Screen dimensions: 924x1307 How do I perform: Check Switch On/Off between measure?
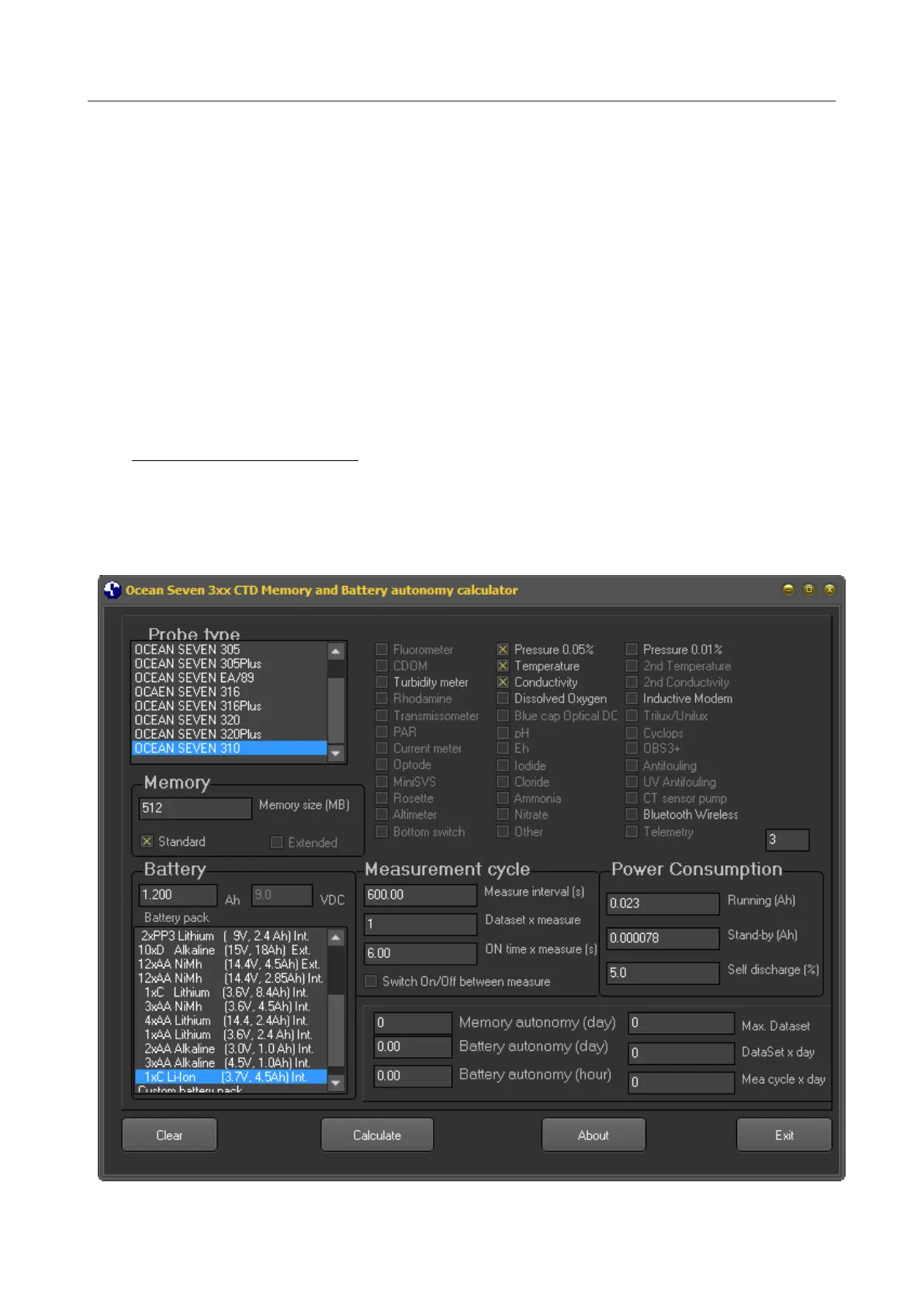click(371, 981)
